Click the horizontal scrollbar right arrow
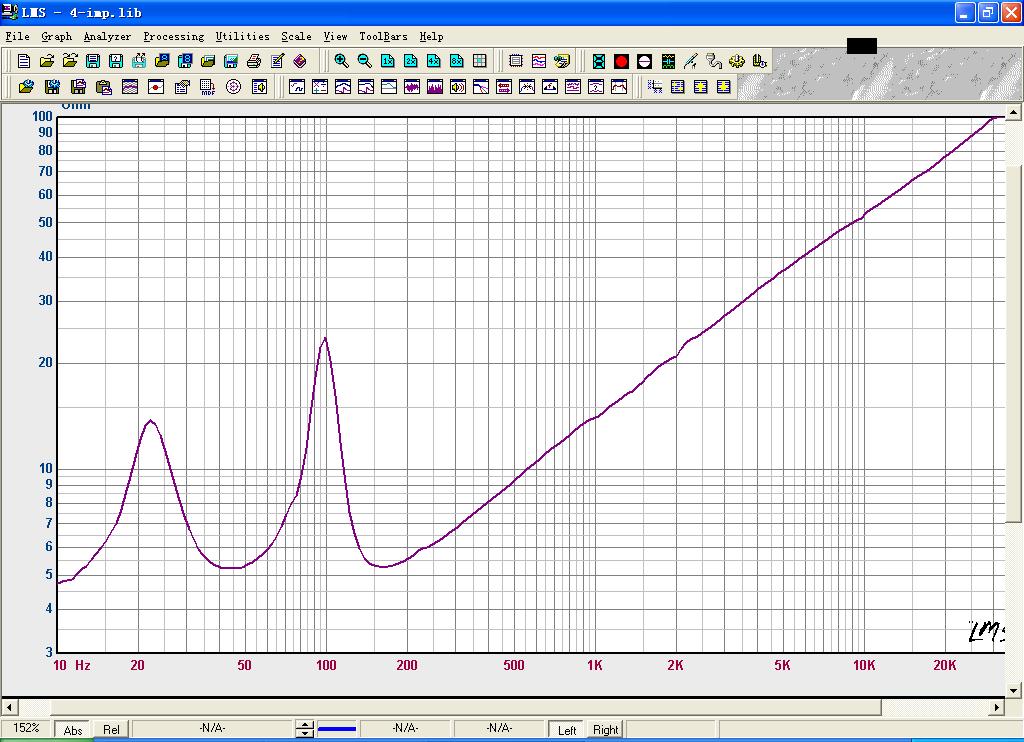Viewport: 1024px width, 742px height. [x=996, y=708]
